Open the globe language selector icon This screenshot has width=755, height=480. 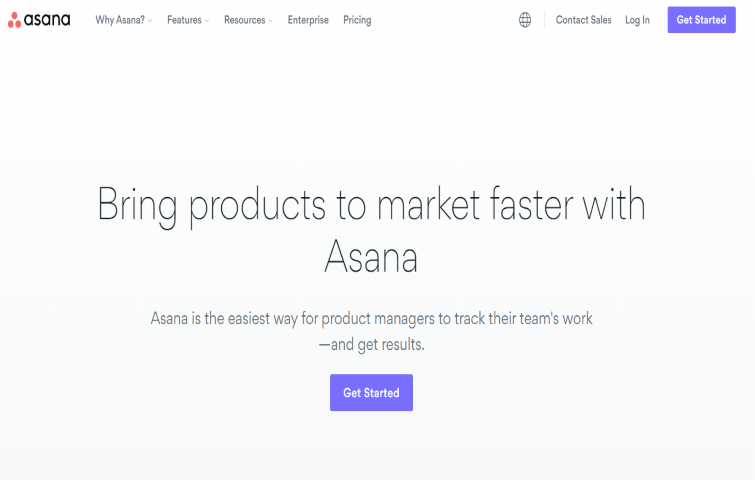click(x=525, y=20)
